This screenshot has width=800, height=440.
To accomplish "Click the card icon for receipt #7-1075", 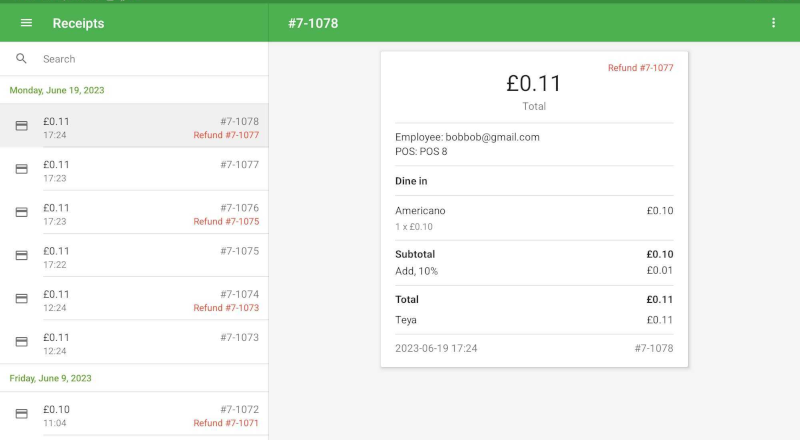I will pos(21,255).
